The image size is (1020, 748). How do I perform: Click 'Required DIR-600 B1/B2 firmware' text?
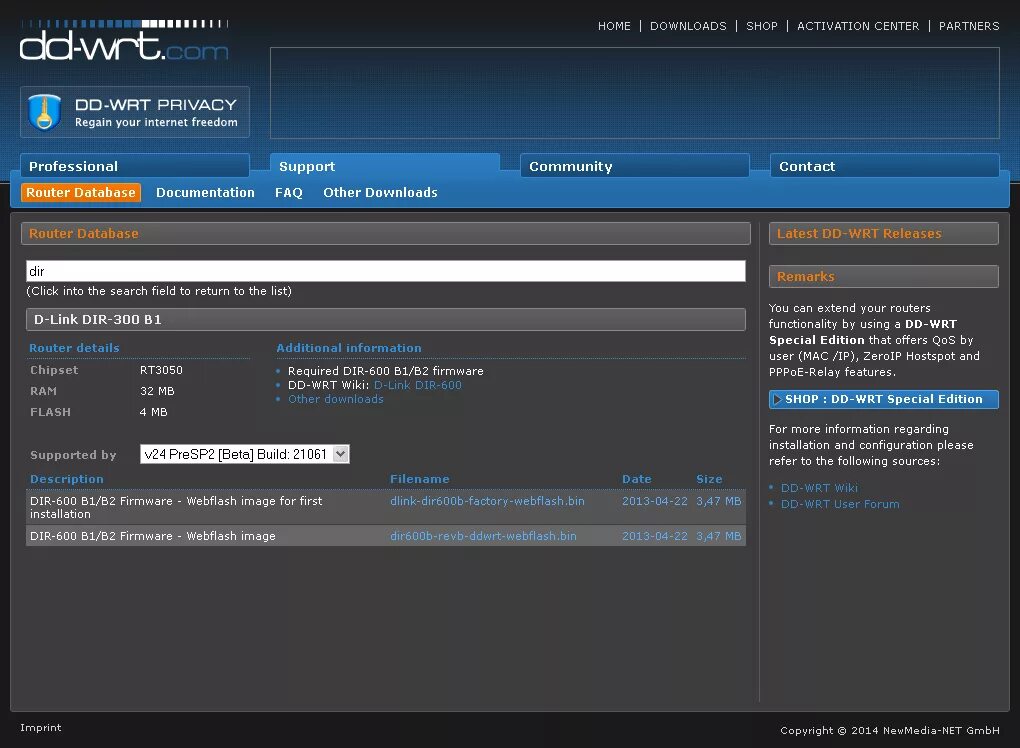[x=386, y=371]
